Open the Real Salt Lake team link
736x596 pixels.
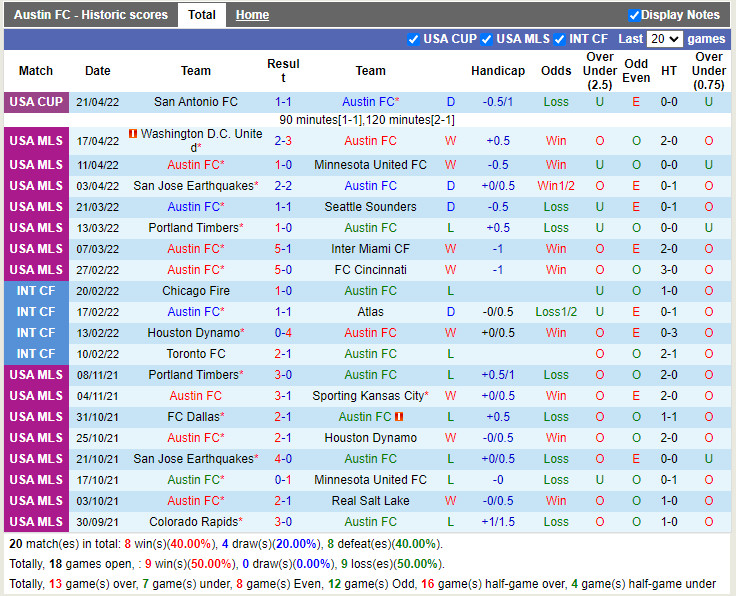370,501
